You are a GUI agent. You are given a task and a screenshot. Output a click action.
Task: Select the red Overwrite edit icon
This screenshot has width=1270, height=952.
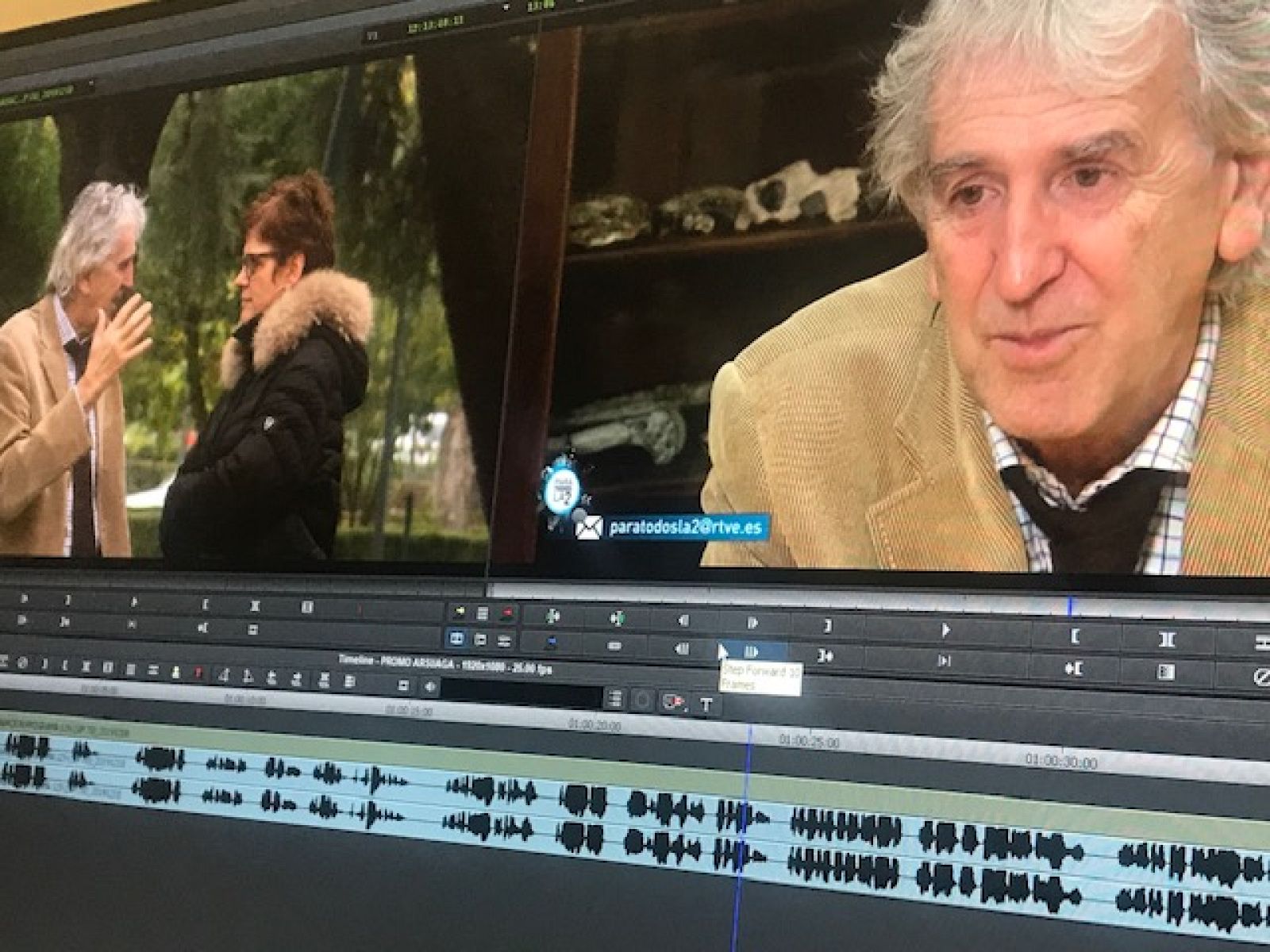[x=507, y=612]
